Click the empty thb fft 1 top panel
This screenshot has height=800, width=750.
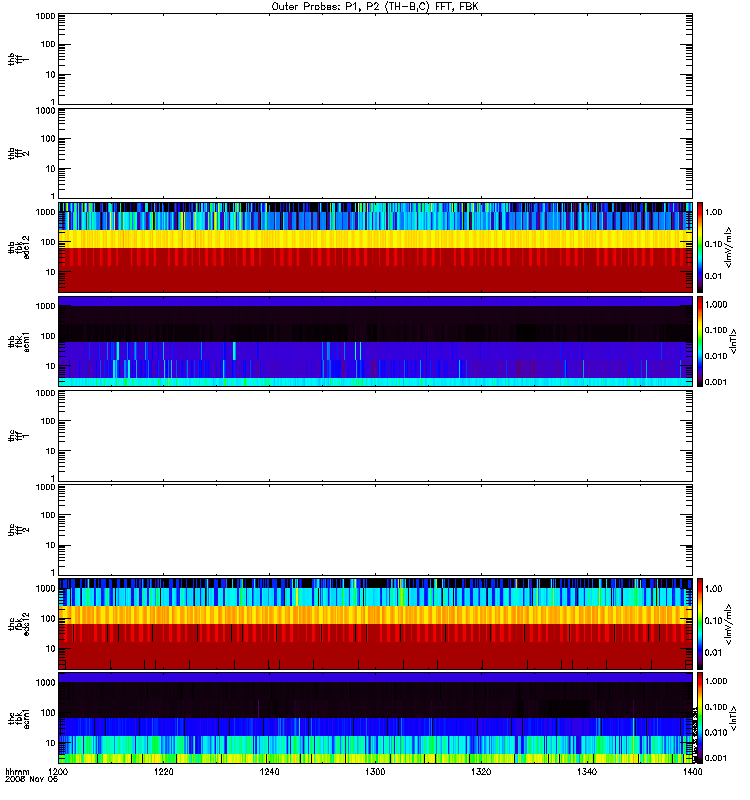[x=375, y=59]
